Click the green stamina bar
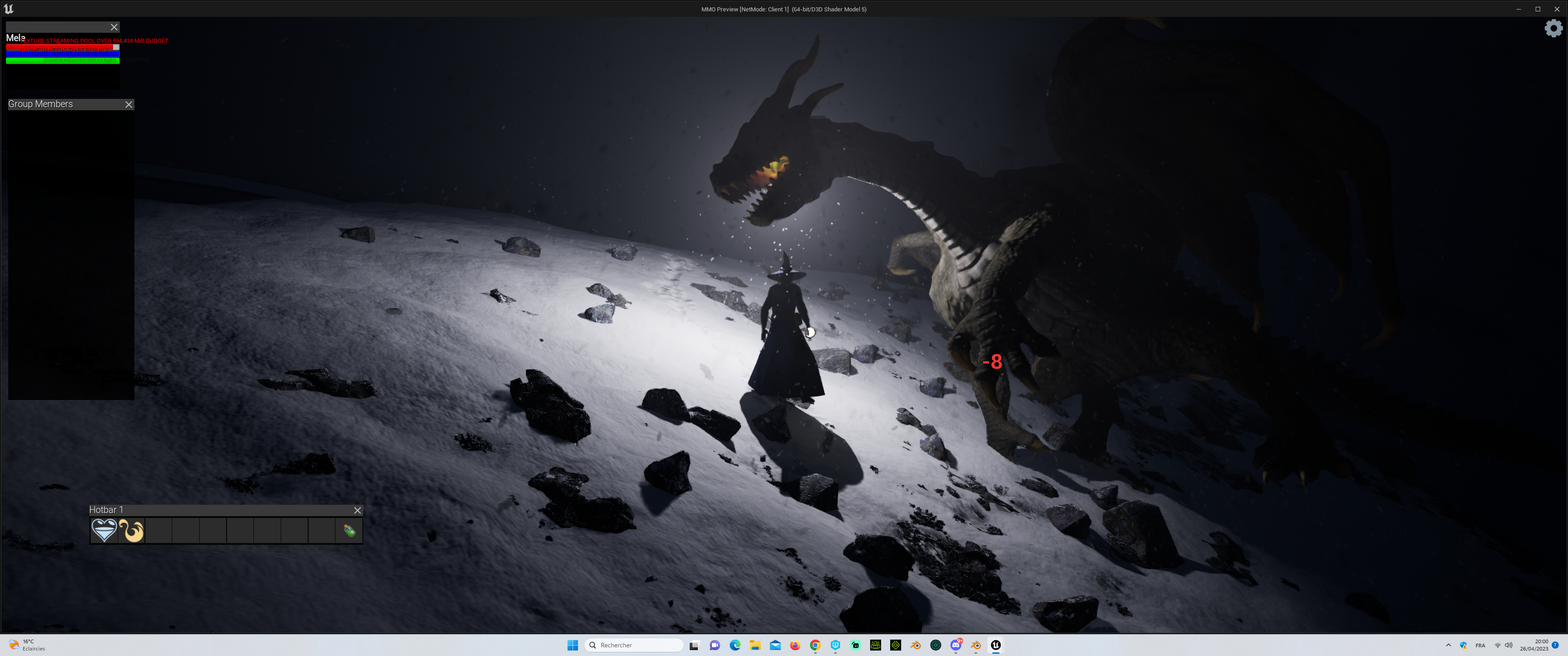1568x656 pixels. [63, 60]
